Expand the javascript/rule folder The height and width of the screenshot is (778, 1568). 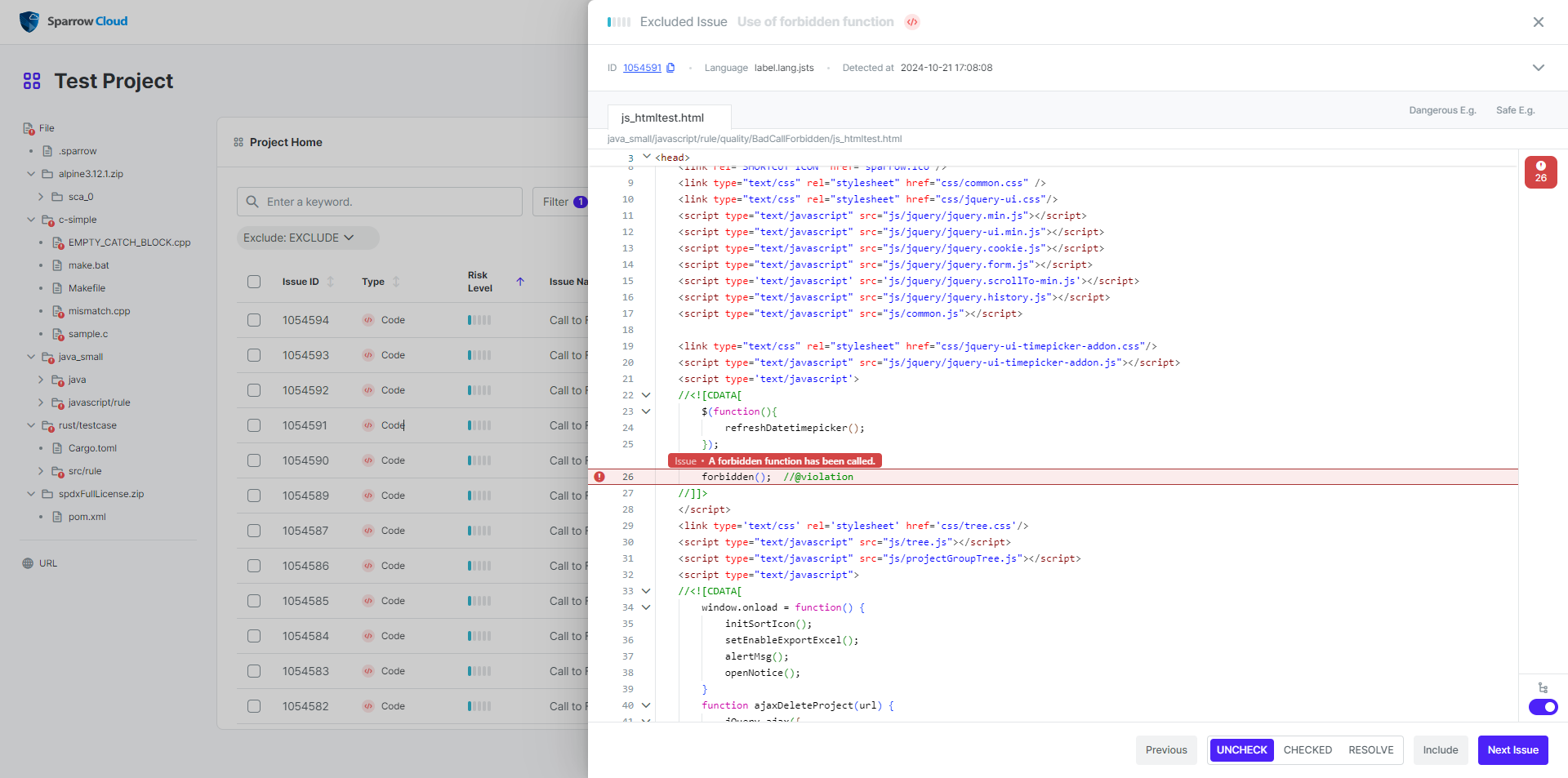coord(41,402)
